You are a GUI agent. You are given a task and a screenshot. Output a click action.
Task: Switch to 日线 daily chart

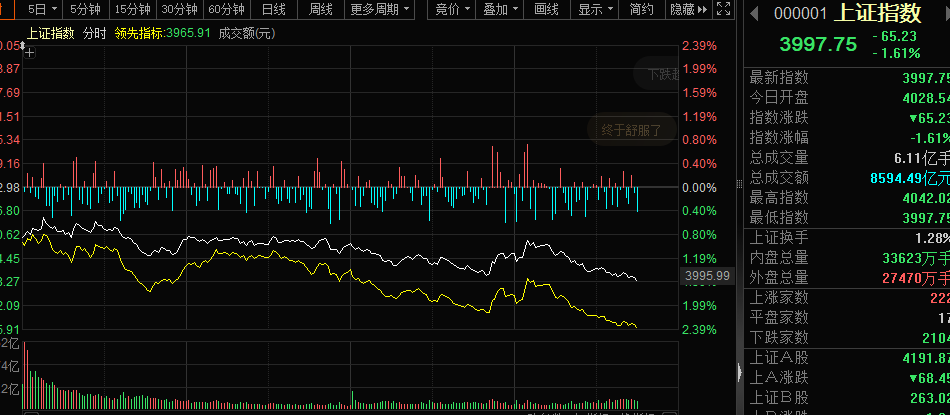pyautogui.click(x=273, y=10)
